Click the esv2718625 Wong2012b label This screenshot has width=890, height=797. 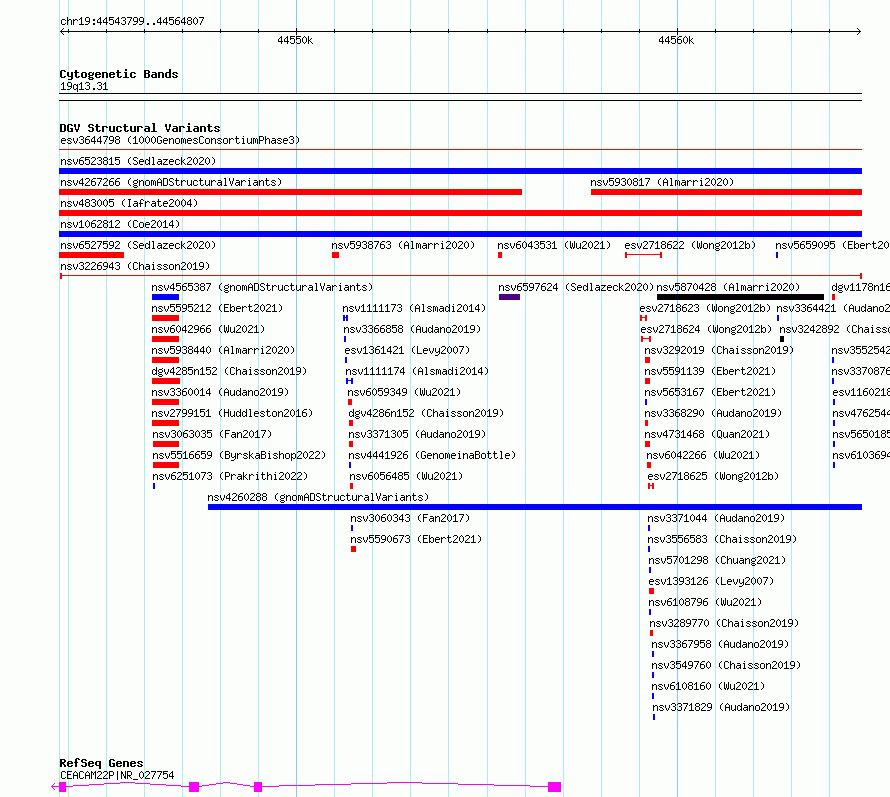pos(713,476)
